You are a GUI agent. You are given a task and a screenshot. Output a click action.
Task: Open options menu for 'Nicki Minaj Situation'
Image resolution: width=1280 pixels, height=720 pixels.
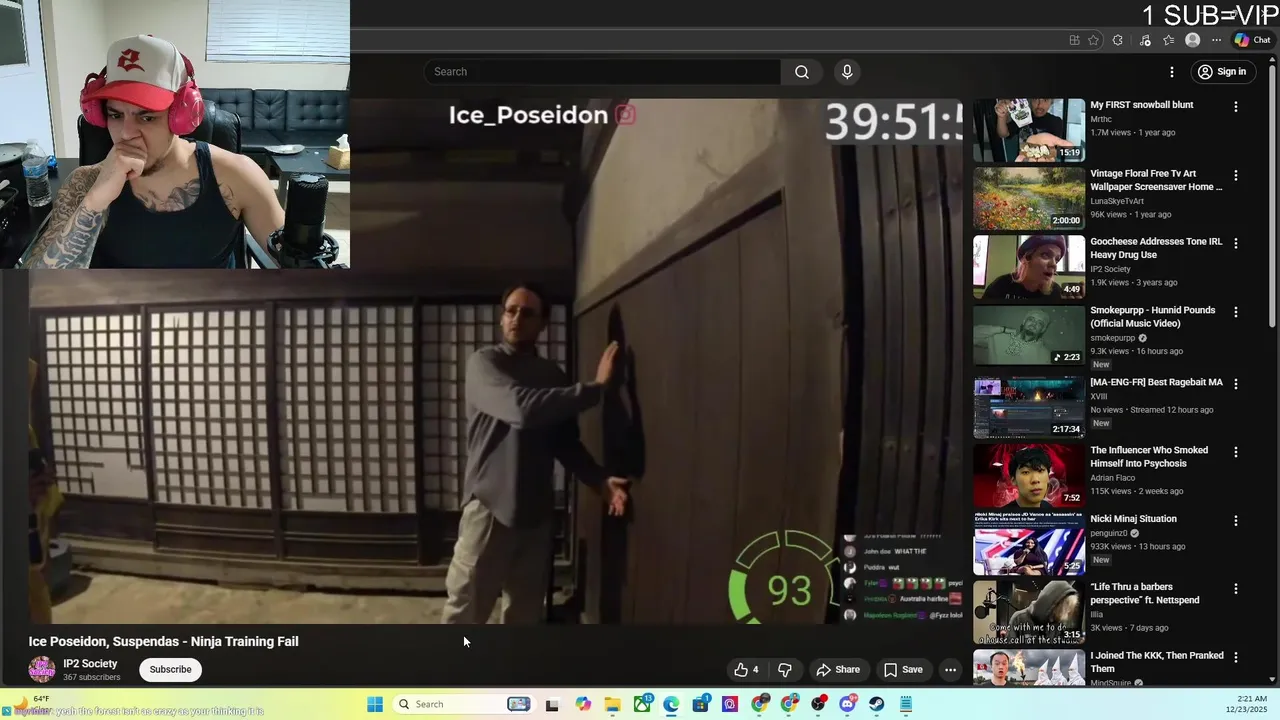[1236, 520]
